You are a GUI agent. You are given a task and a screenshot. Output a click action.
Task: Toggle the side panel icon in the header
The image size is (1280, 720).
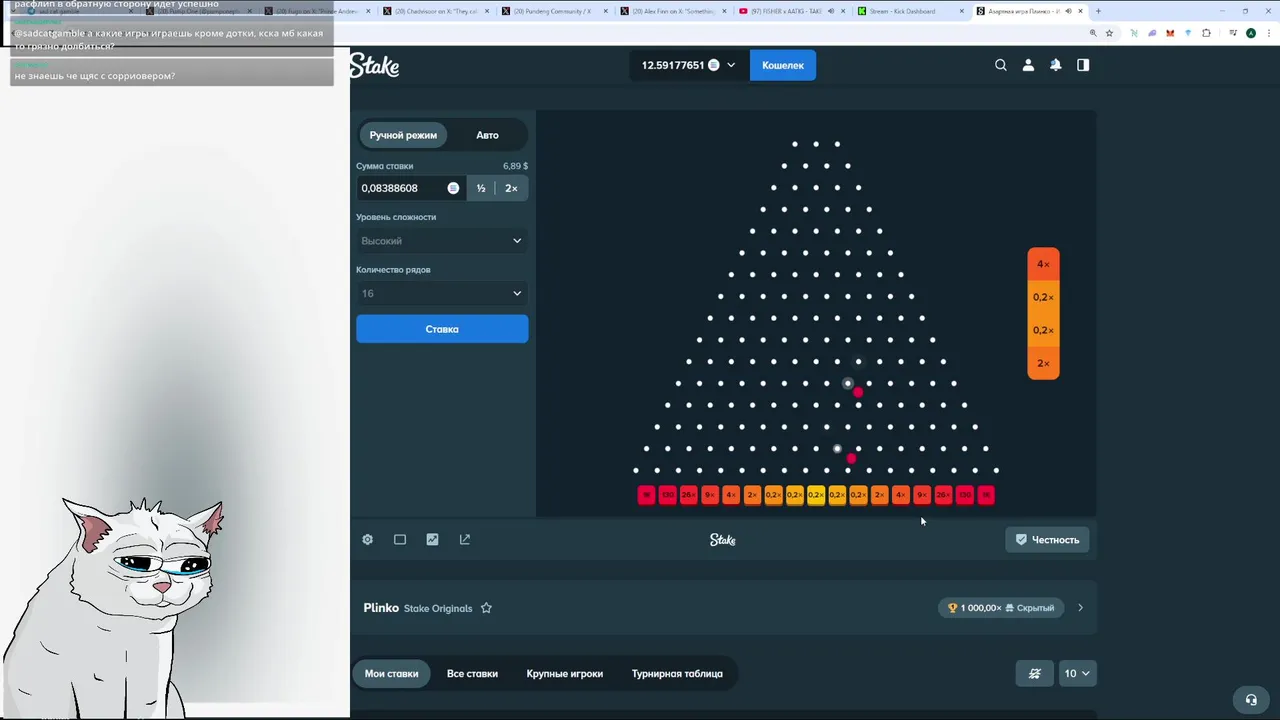pyautogui.click(x=1083, y=65)
